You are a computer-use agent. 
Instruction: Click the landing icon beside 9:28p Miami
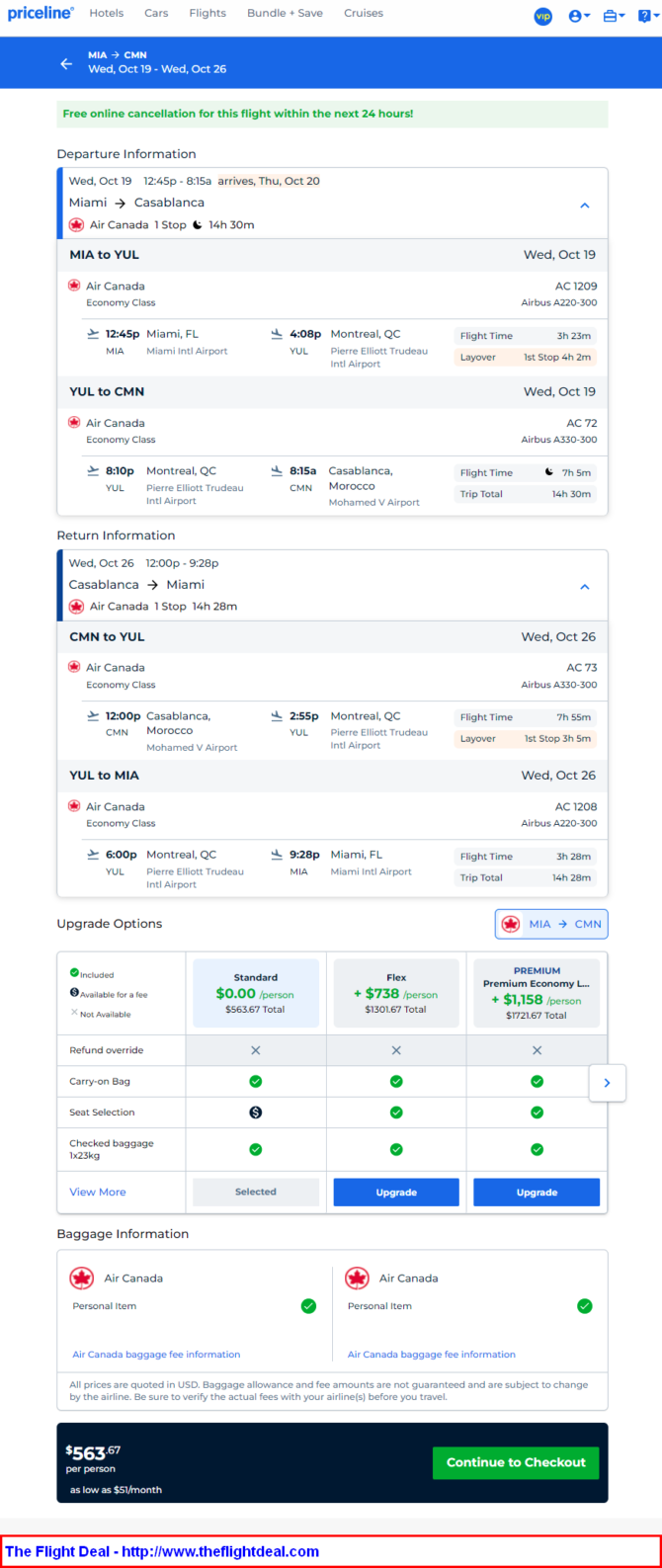pos(277,855)
